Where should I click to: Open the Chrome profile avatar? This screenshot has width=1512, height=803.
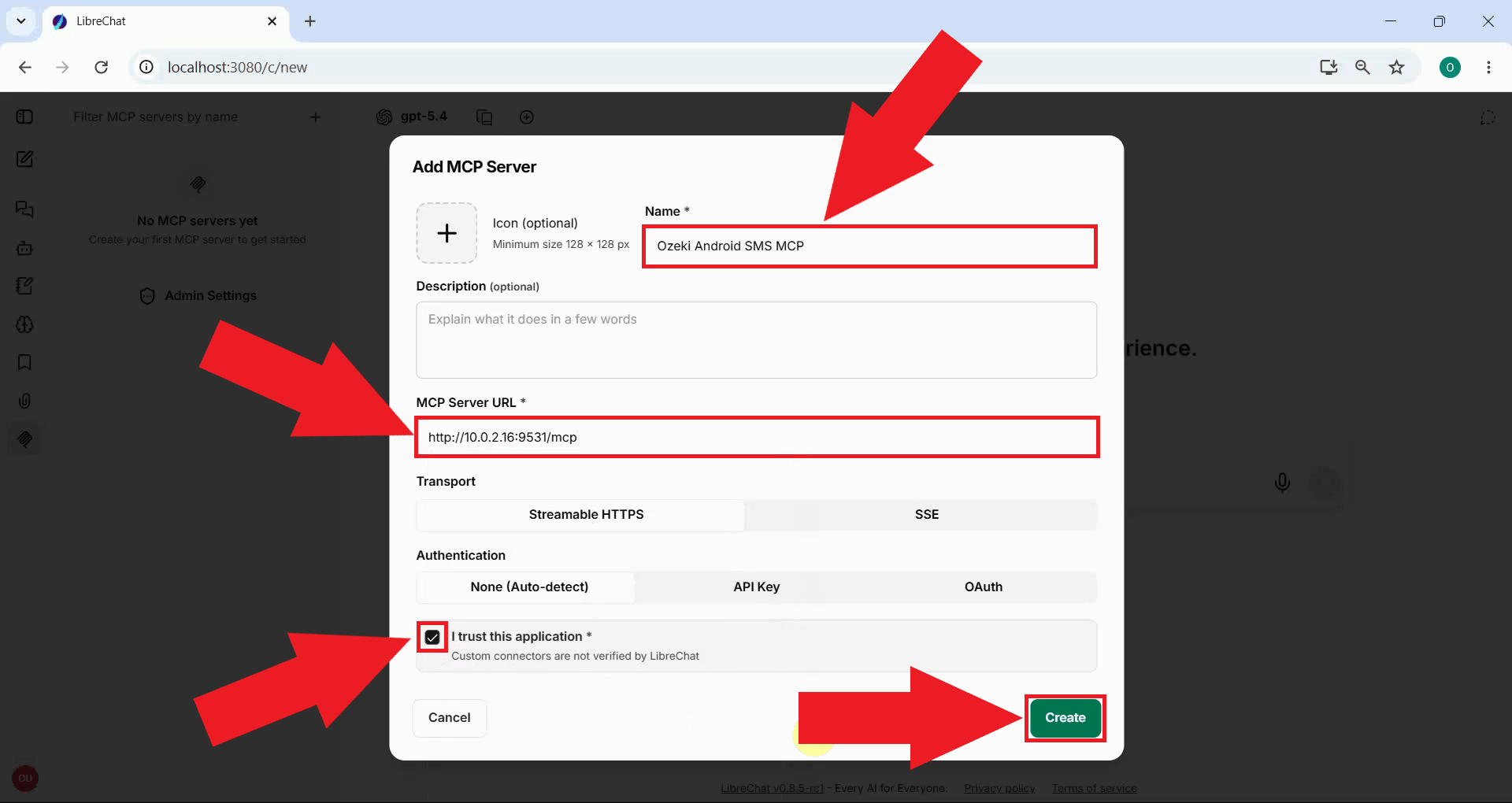[1450, 67]
